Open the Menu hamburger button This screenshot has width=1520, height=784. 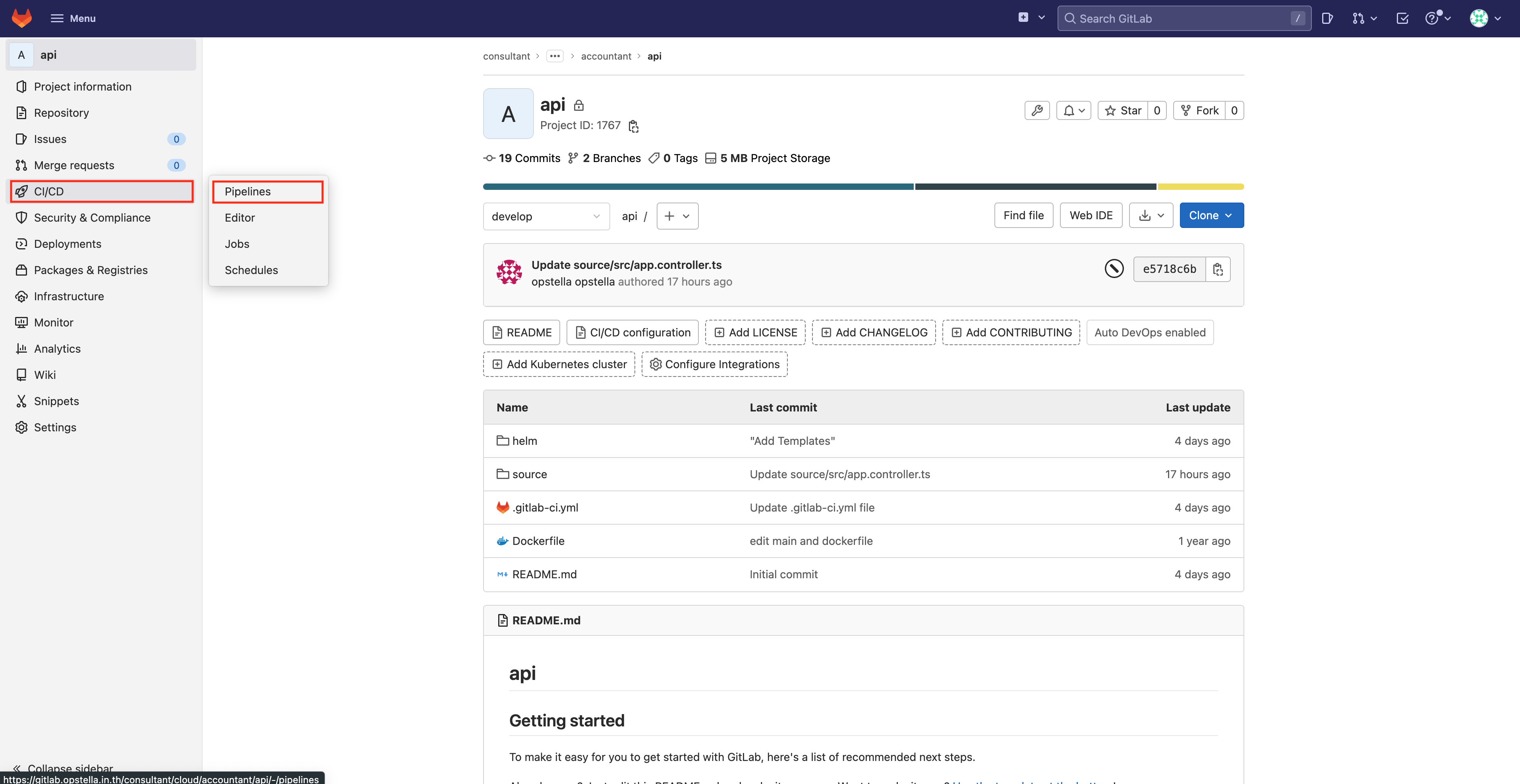[73, 18]
